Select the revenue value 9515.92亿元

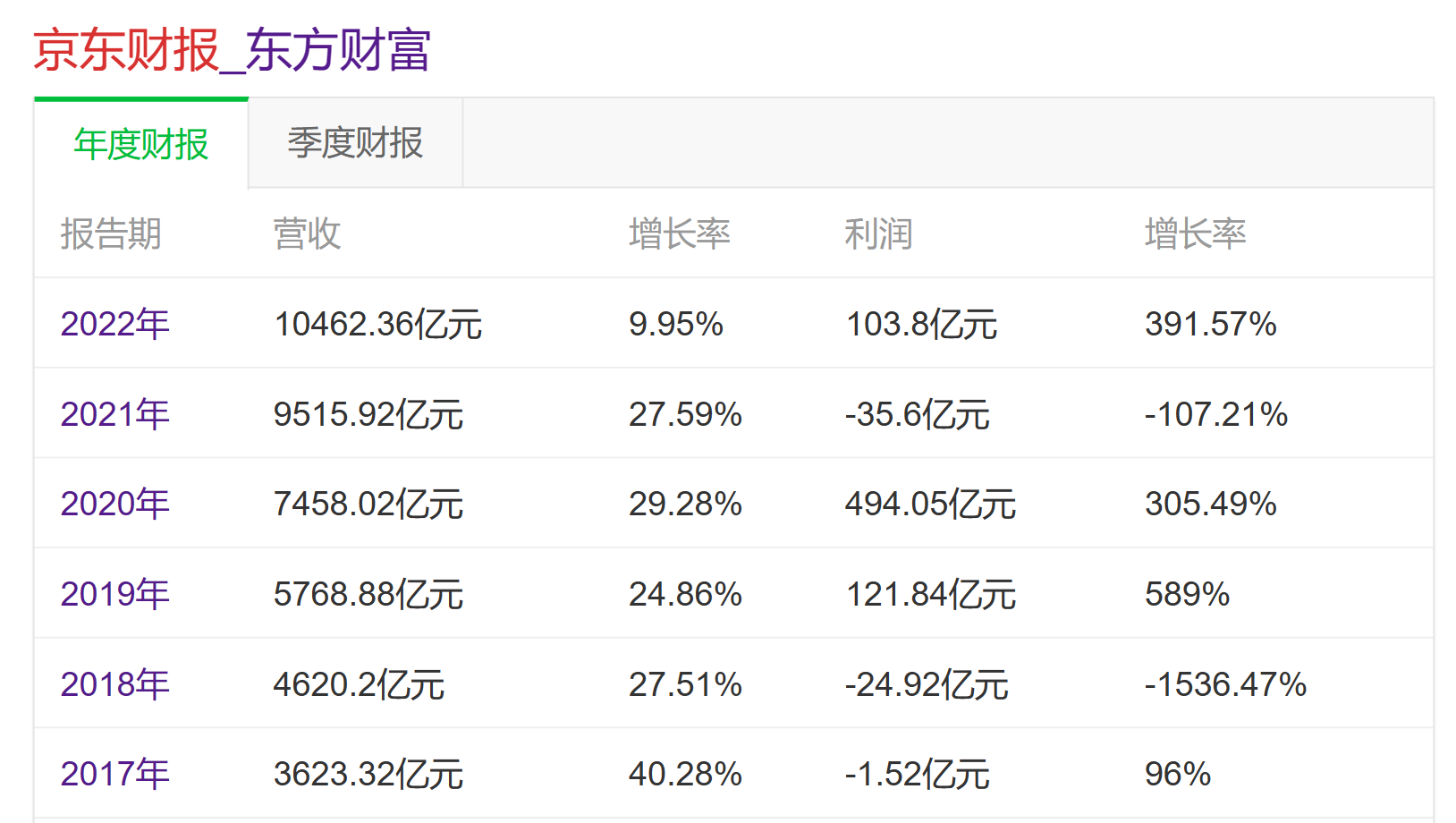pyautogui.click(x=368, y=414)
